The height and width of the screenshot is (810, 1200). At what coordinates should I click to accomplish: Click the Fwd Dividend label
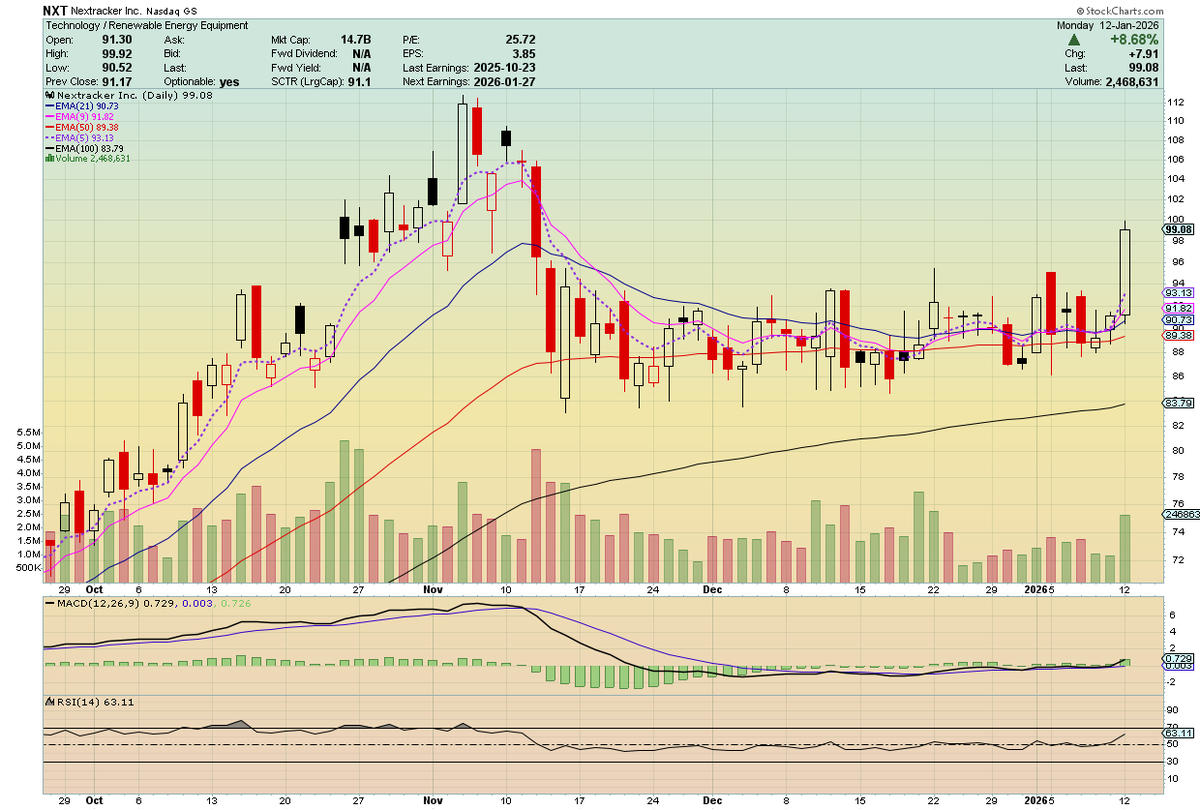[x=302, y=54]
